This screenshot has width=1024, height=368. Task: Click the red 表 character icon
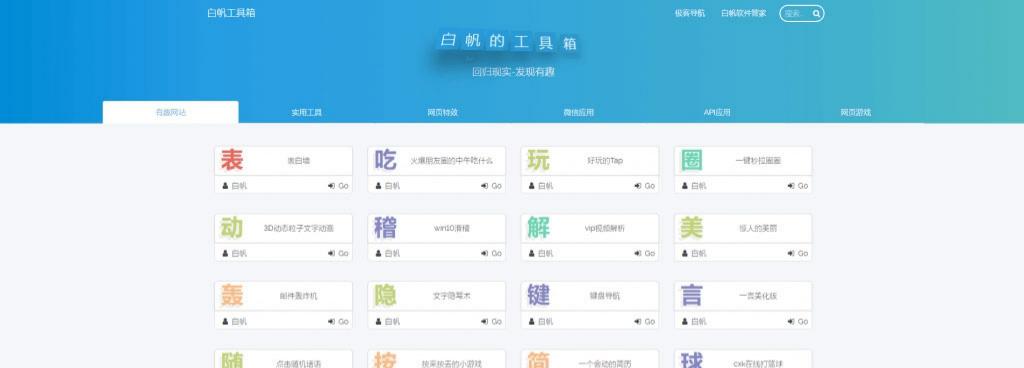[232, 160]
